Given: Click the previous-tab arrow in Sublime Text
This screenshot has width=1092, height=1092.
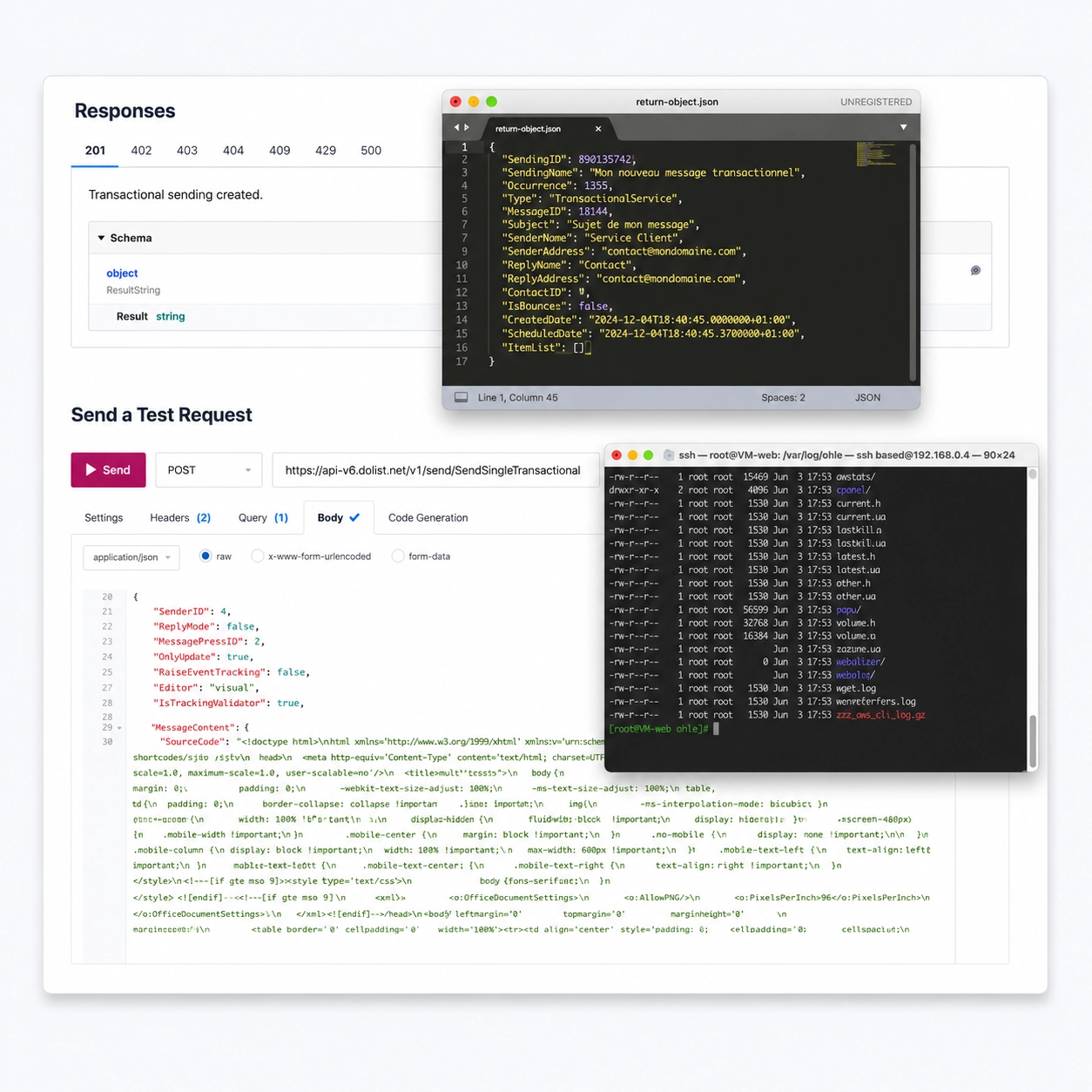Looking at the screenshot, I should coord(456,127).
